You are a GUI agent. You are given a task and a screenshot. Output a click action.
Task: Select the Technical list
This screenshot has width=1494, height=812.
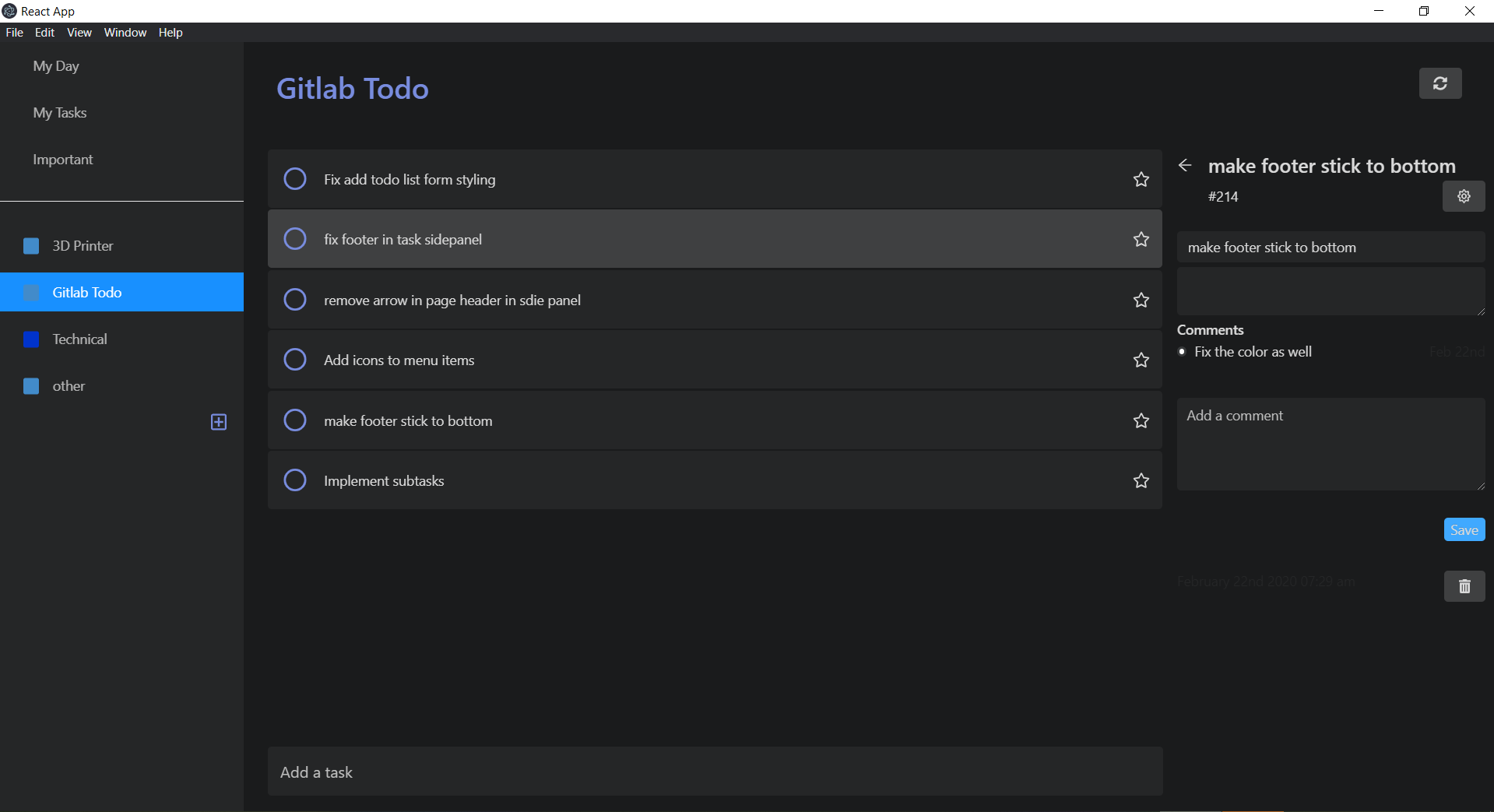coord(121,339)
